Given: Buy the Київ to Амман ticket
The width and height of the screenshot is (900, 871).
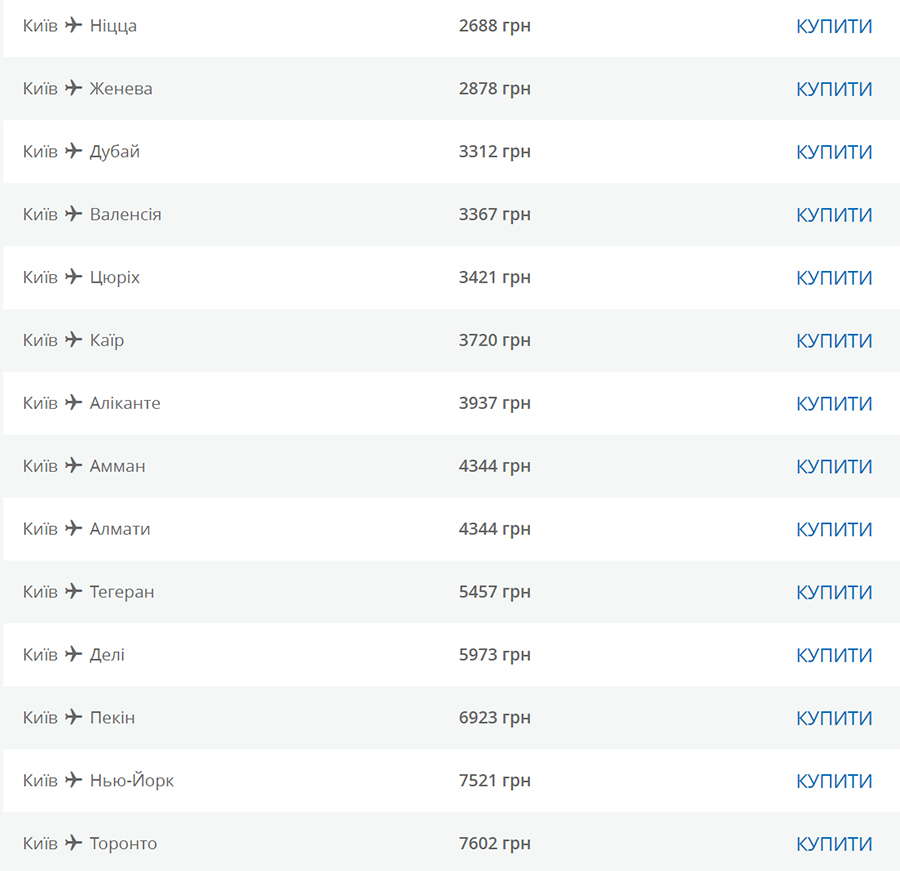Looking at the screenshot, I should point(834,467).
